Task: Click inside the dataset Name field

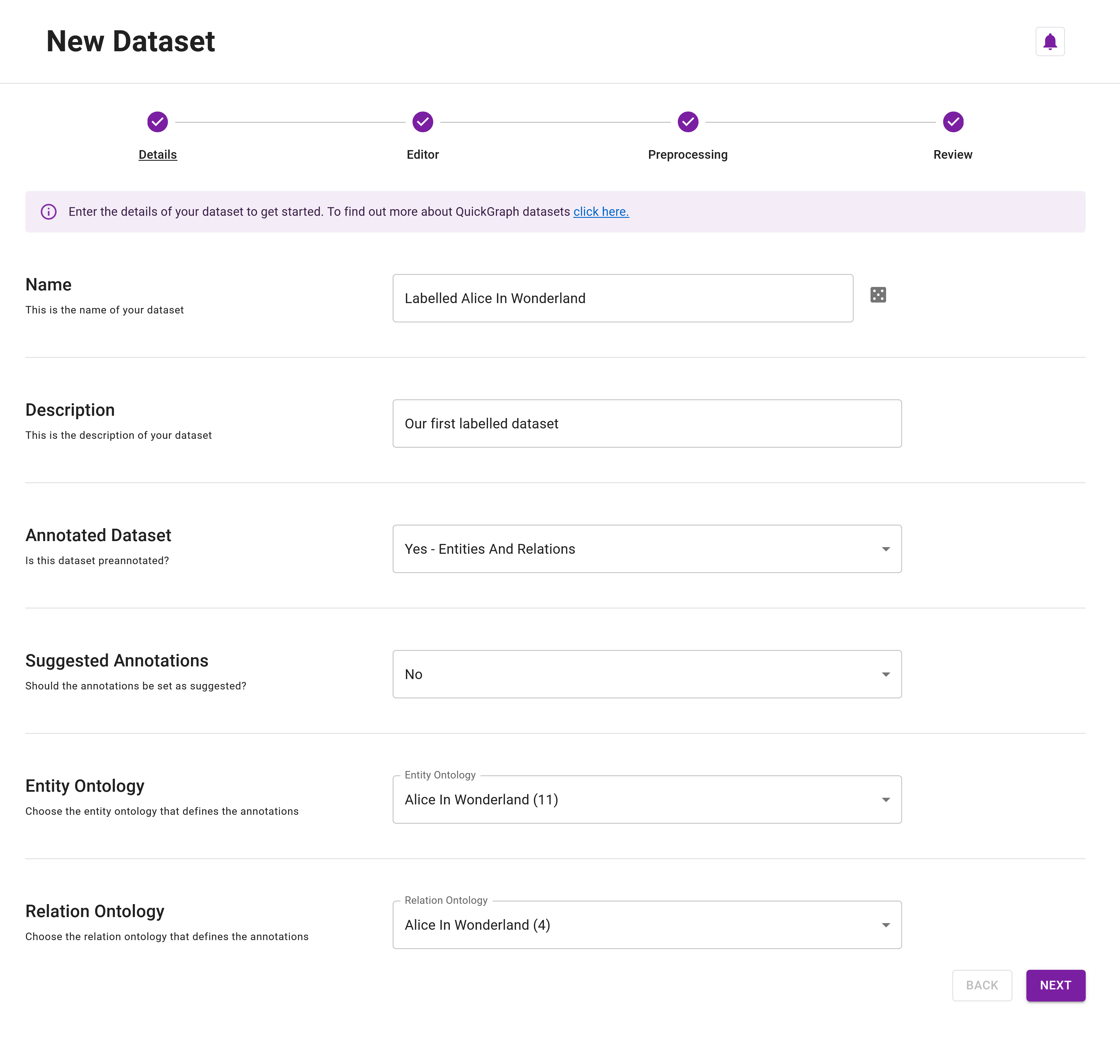Action: click(622, 298)
